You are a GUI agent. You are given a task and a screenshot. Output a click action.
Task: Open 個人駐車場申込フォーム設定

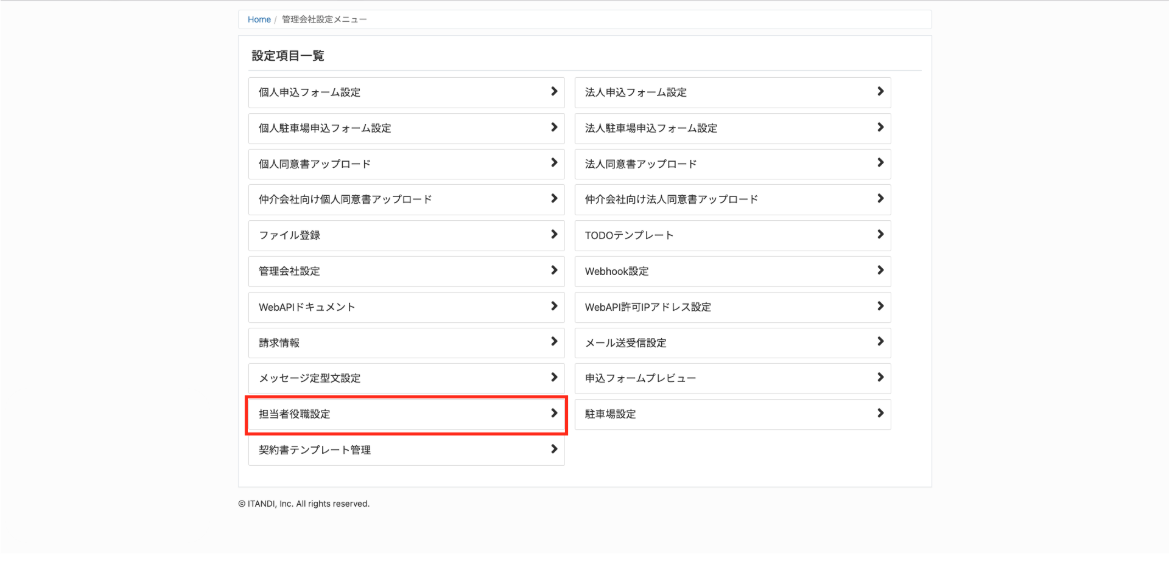(406, 128)
